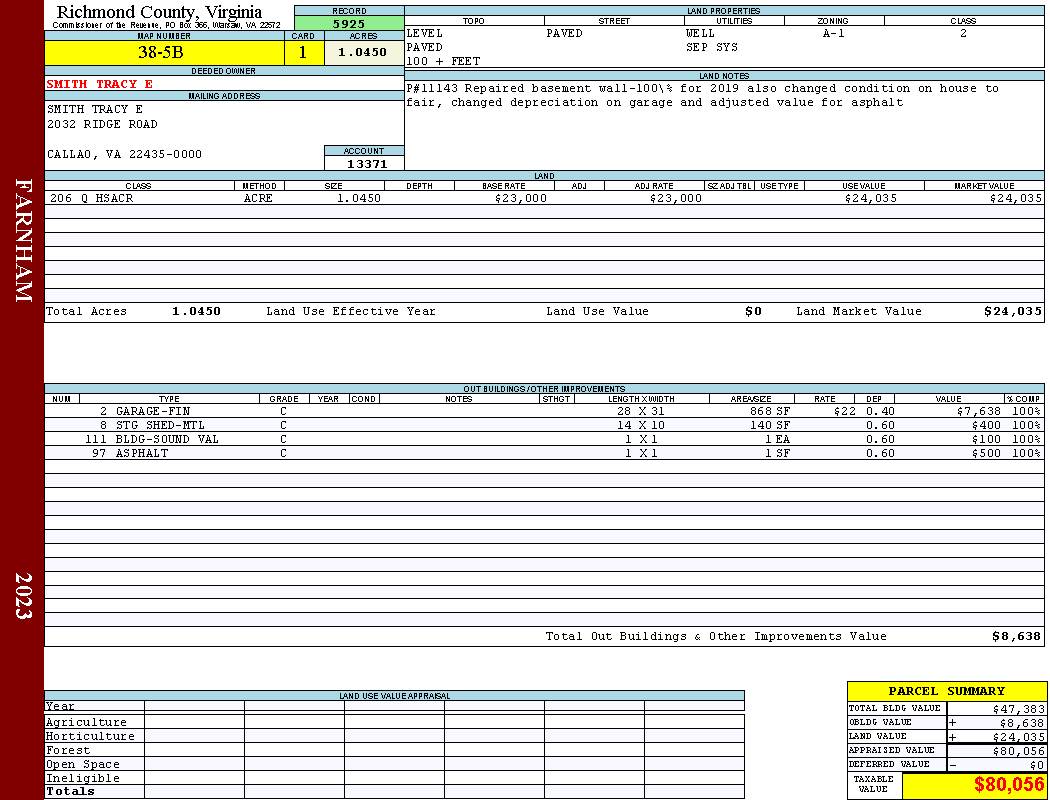Click 100 + FEET land property entry
Viewport: 1050px width, 800px height.
[443, 61]
